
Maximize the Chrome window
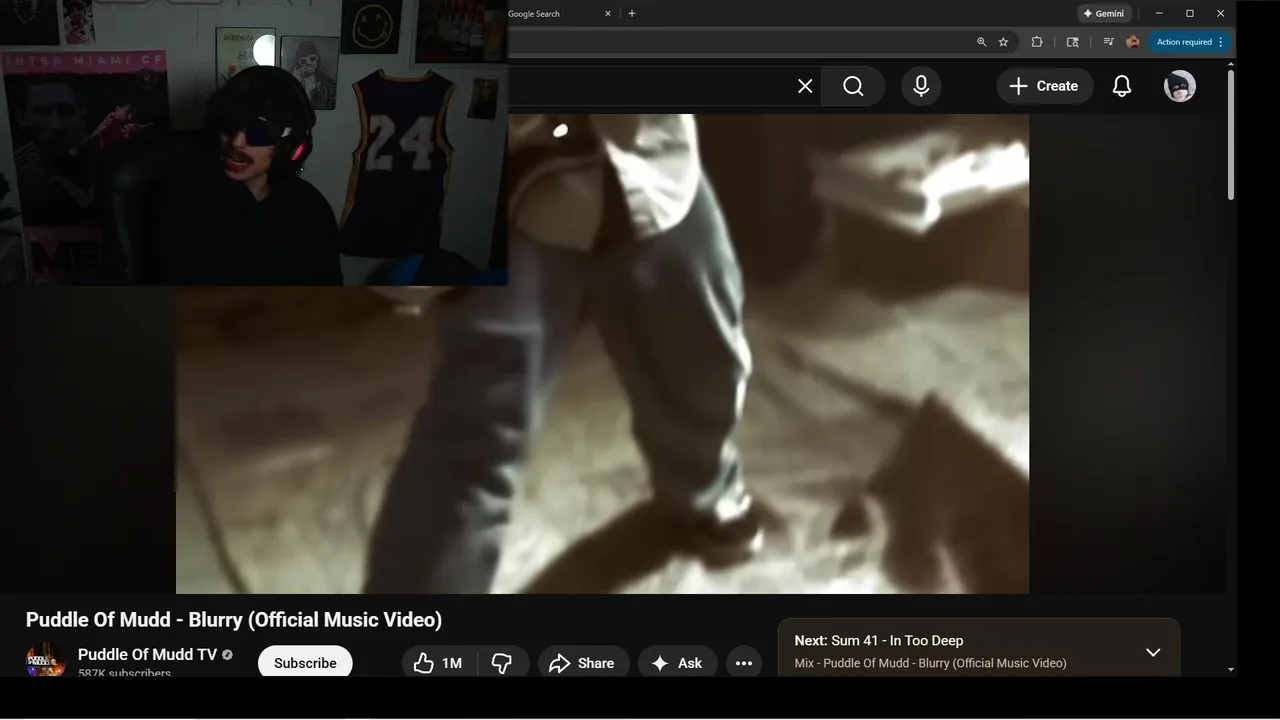(1190, 14)
